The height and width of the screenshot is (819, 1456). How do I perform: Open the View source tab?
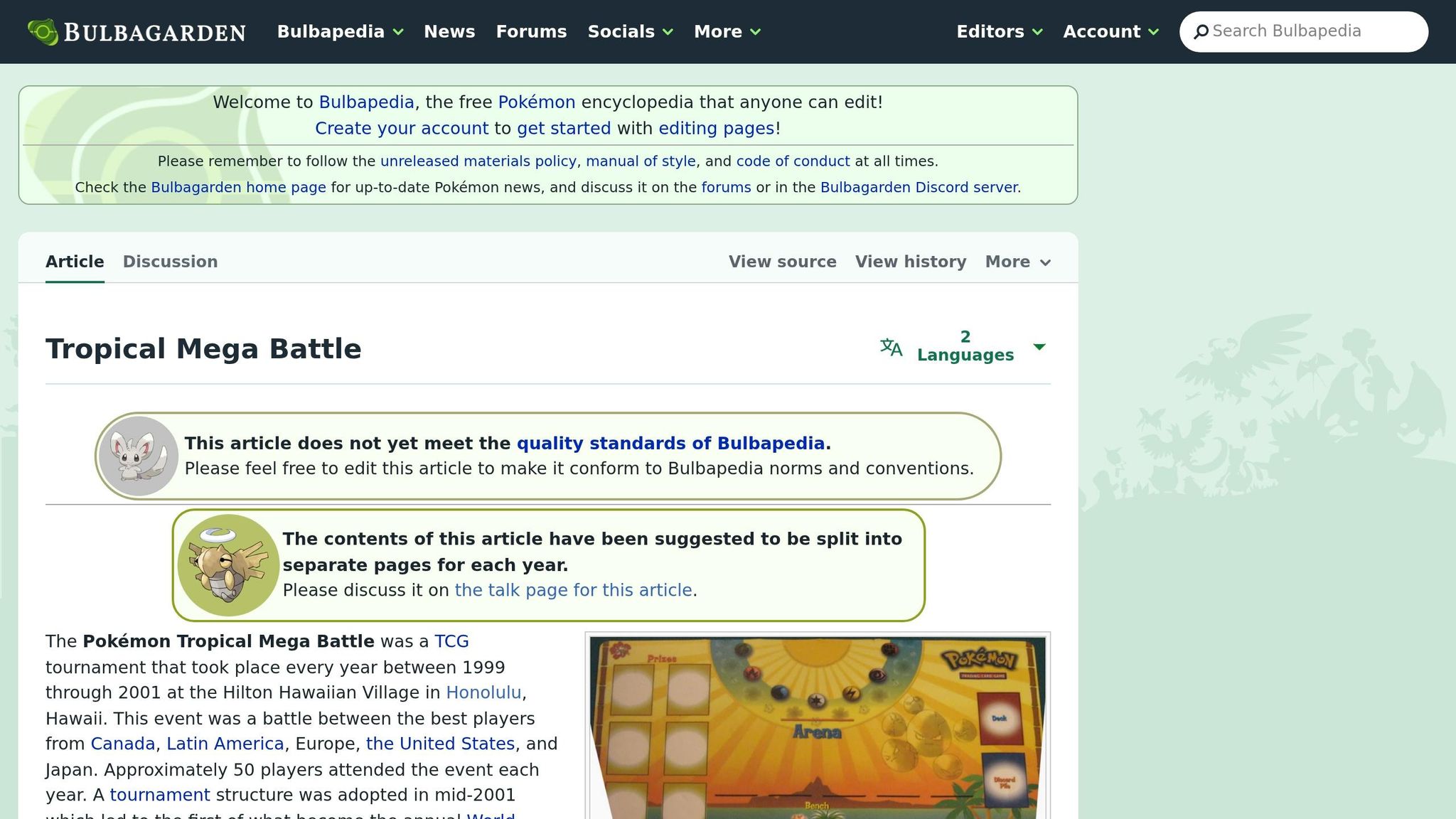click(782, 262)
